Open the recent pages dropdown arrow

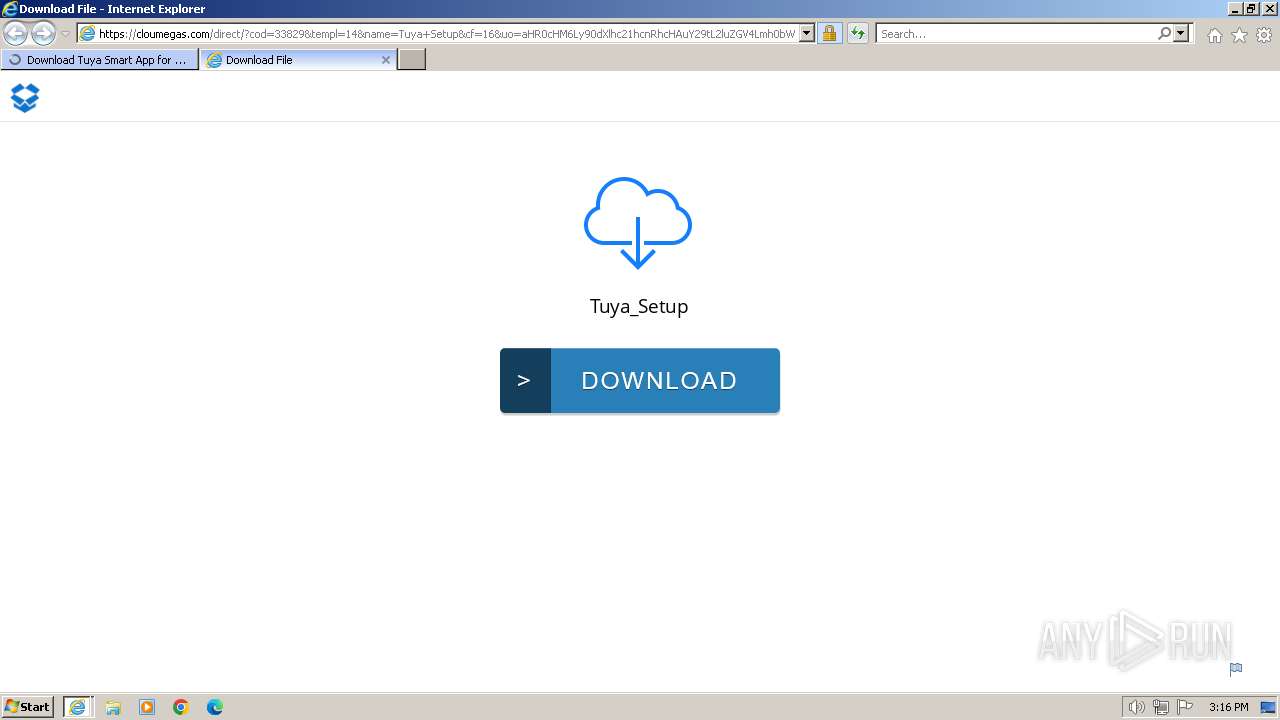[66, 34]
